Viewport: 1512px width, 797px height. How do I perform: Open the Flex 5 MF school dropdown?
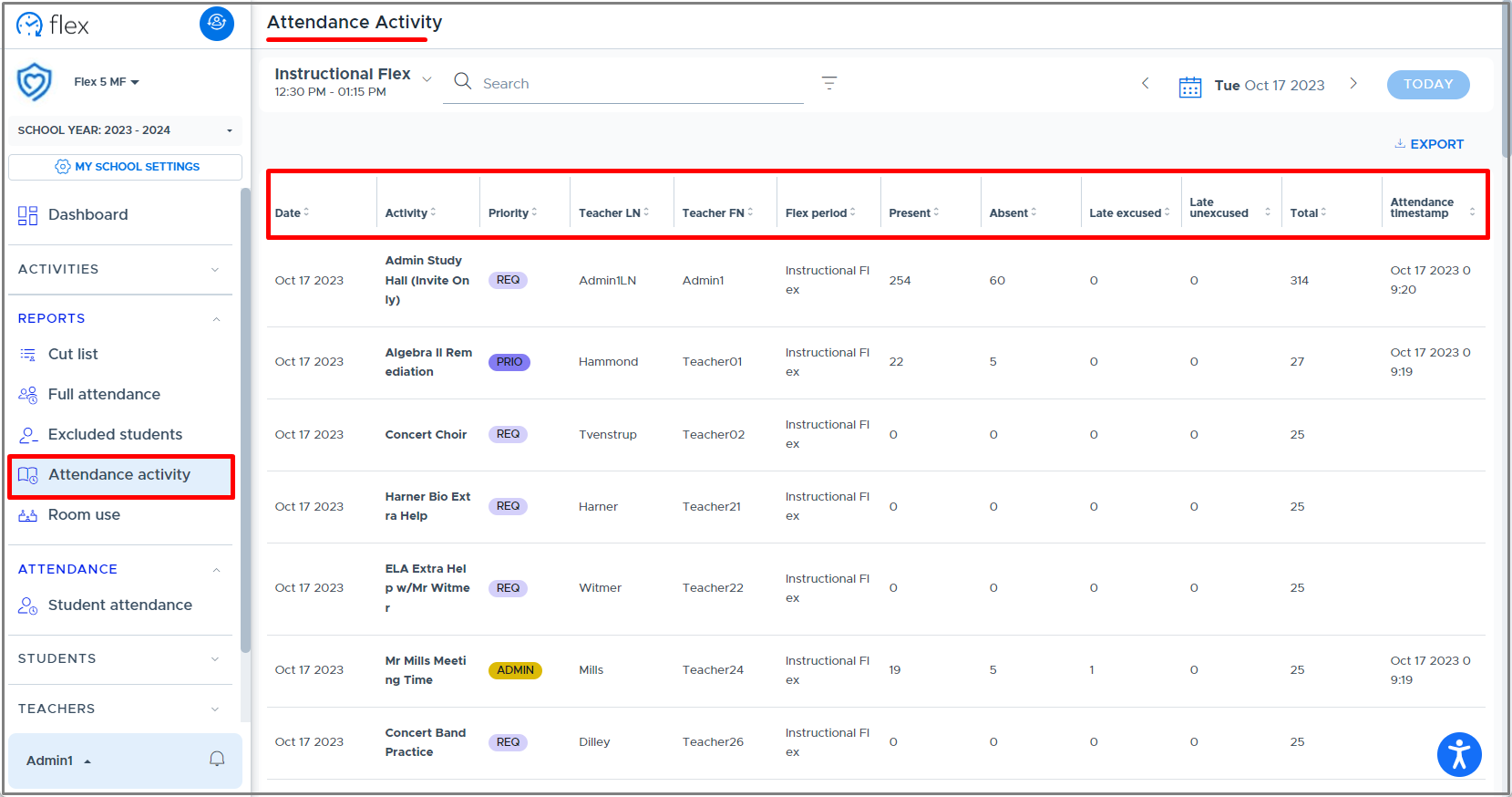click(x=107, y=82)
